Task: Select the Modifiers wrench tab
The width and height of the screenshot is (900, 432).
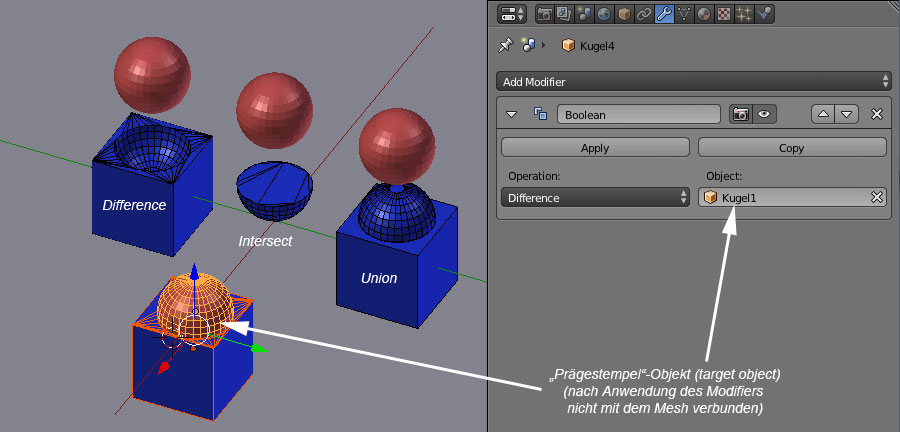Action: 663,14
